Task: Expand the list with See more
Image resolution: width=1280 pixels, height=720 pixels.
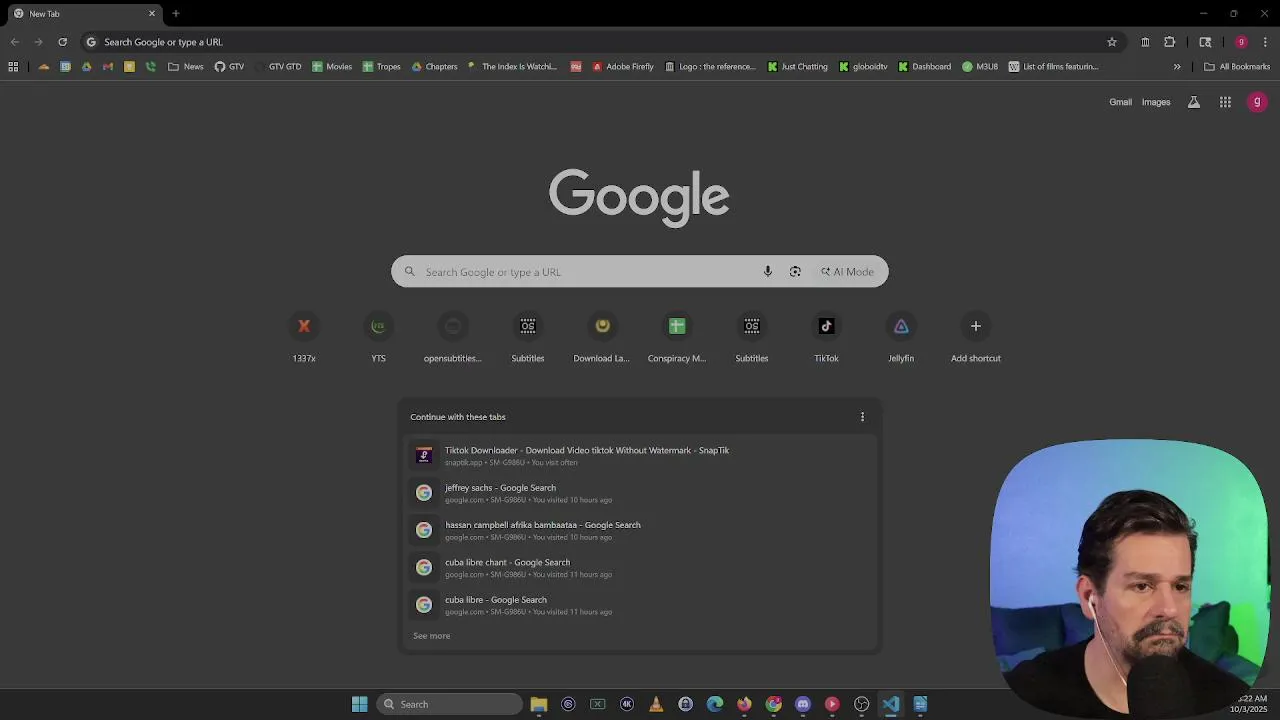Action: (x=432, y=636)
